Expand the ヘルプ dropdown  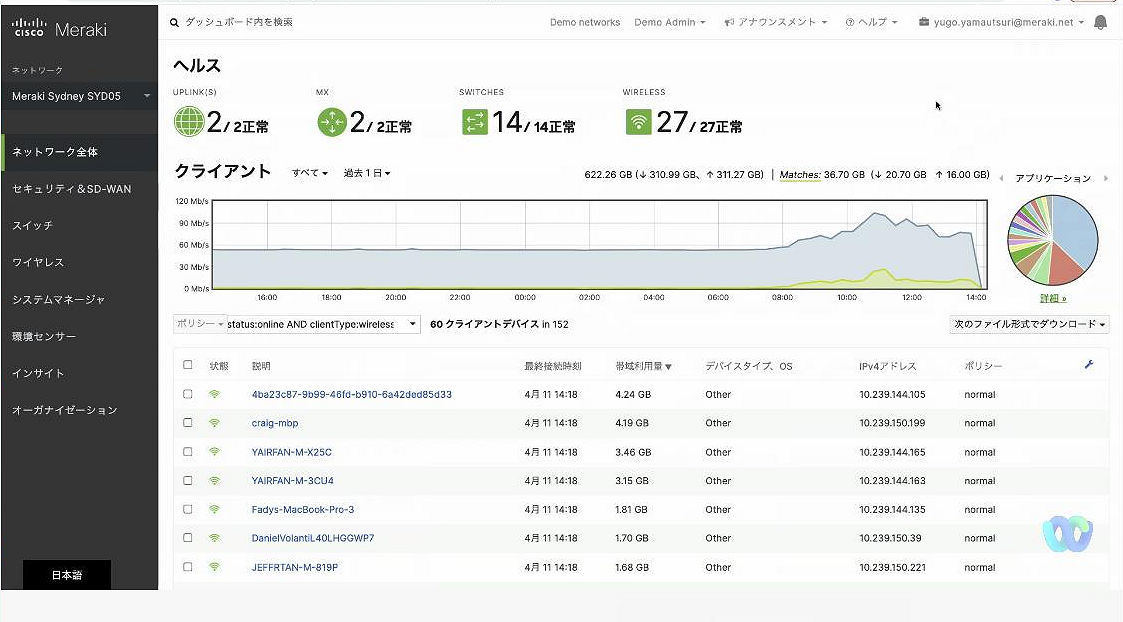872,22
